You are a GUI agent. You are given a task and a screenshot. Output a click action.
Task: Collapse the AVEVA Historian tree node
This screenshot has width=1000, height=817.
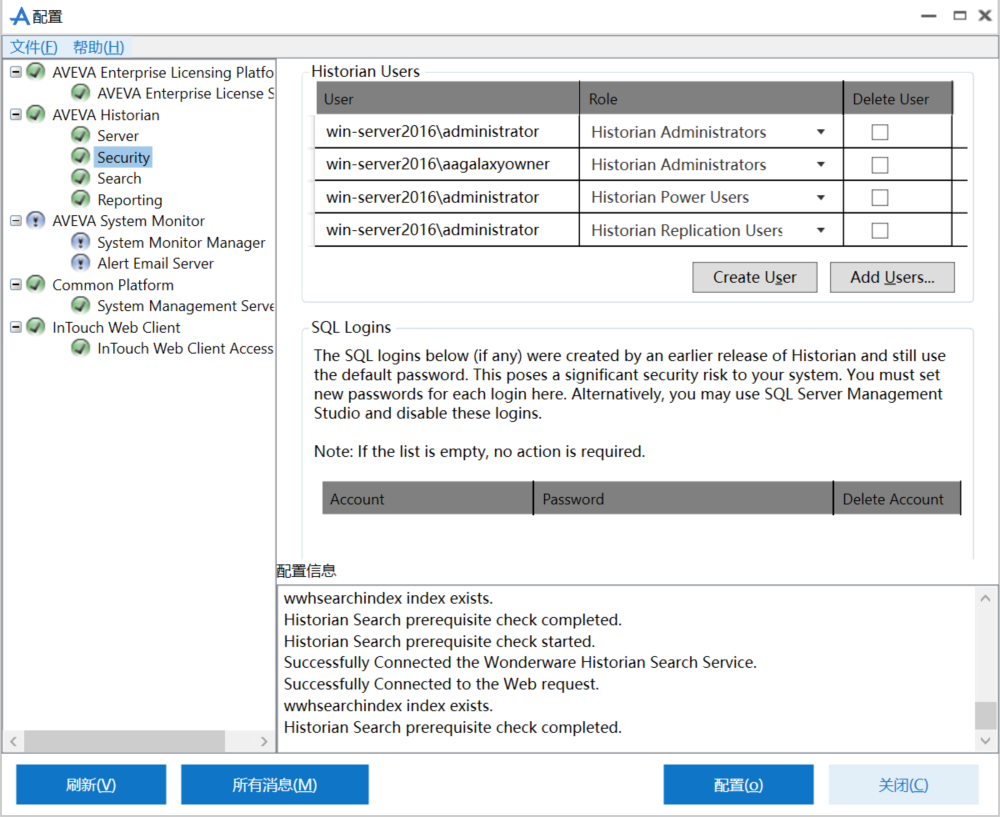[x=16, y=114]
